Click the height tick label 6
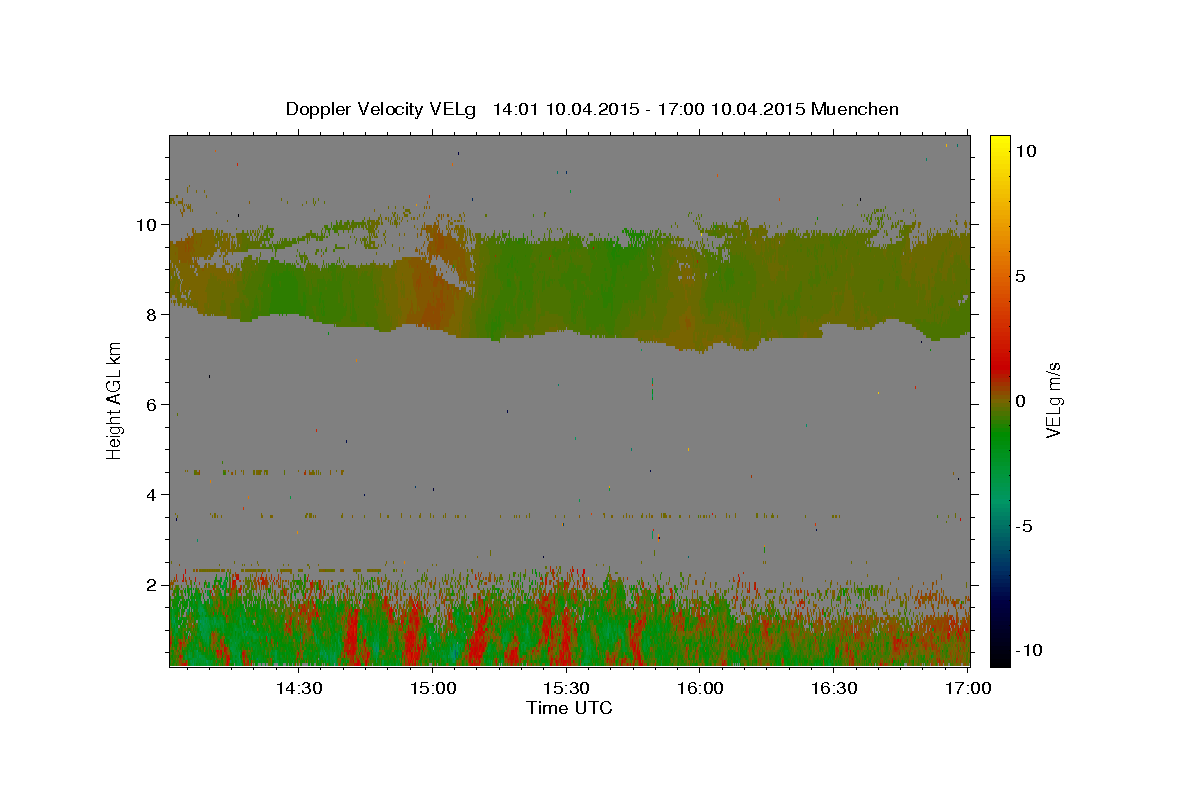 152,404
